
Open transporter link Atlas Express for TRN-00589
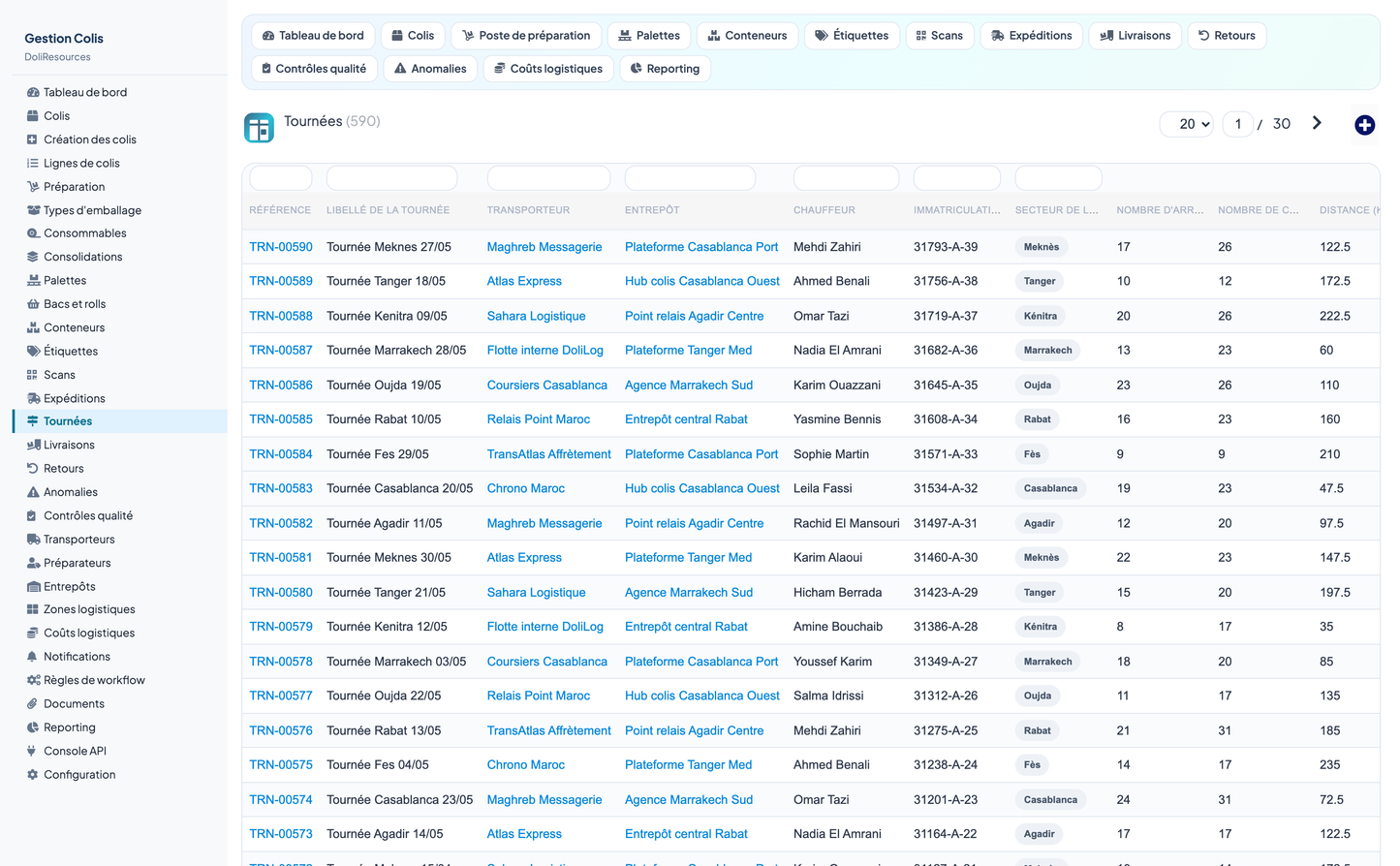524,281
